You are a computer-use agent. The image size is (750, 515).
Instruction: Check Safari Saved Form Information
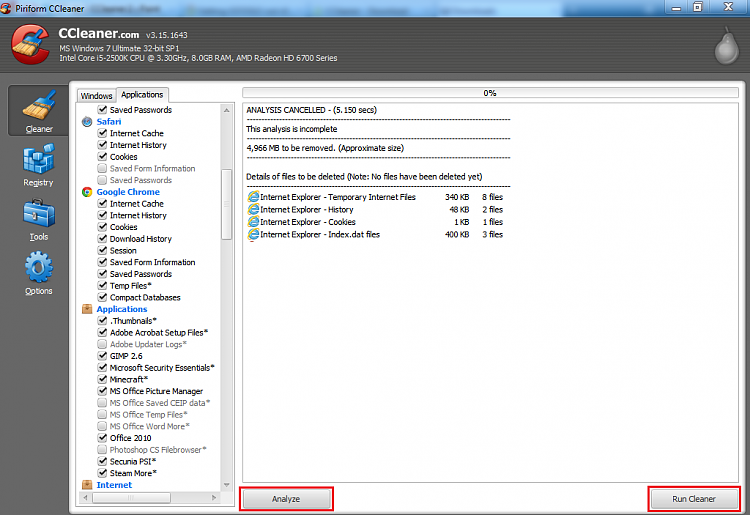click(102, 168)
